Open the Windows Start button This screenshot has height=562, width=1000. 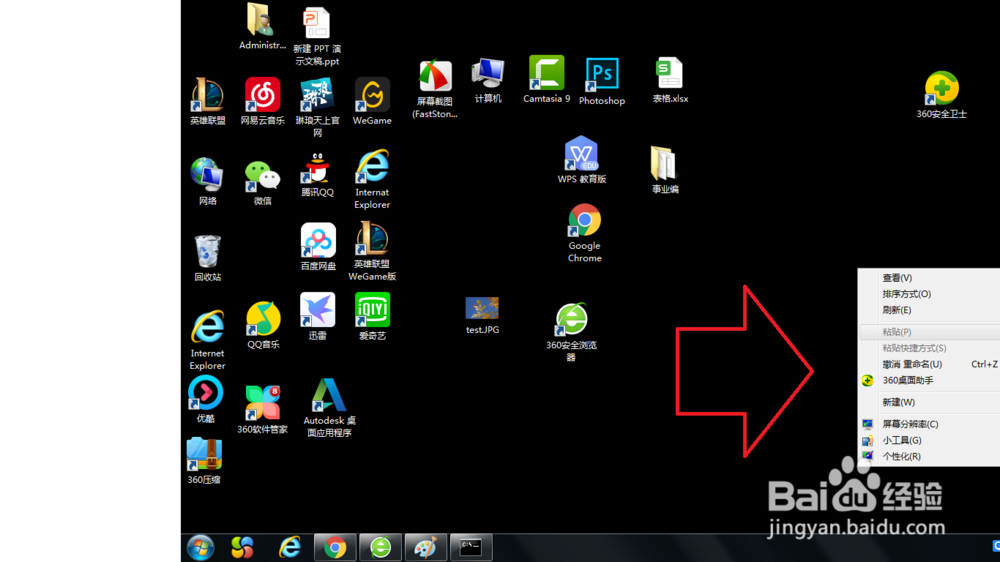coord(200,548)
